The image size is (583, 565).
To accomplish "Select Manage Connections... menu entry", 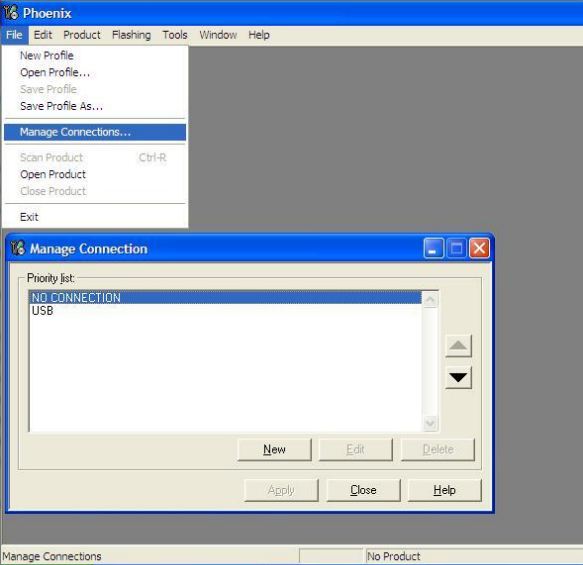I will tap(95, 132).
